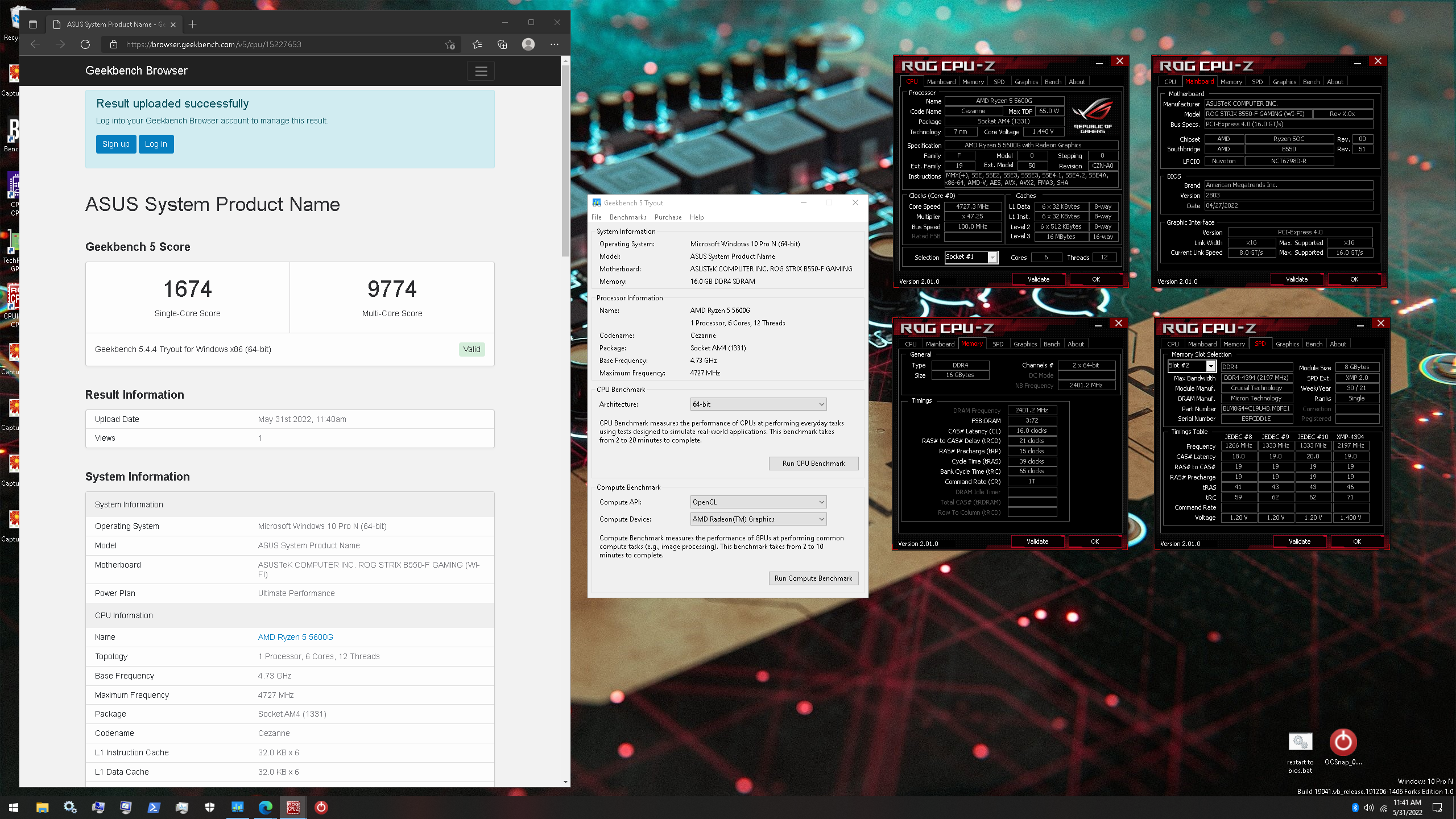
Task: Open File Explorer from the taskbar
Action: pyautogui.click(x=43, y=807)
